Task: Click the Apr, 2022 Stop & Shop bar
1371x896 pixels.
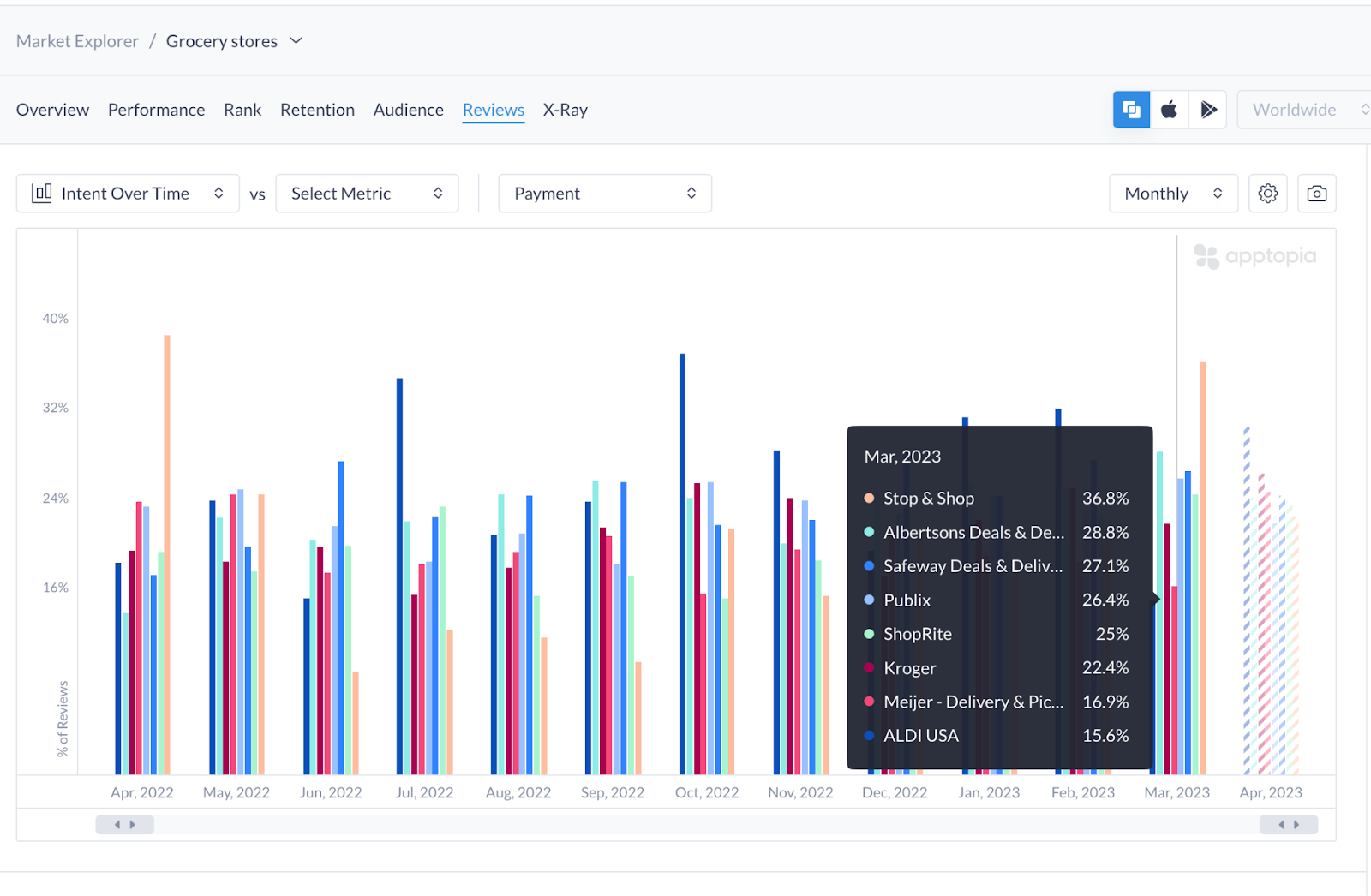Action: [x=167, y=555]
